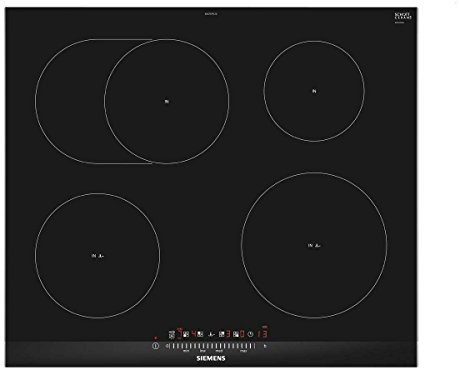The height and width of the screenshot is (368, 459).
Task: Tap the red timer display showing 13
Action: (262, 334)
